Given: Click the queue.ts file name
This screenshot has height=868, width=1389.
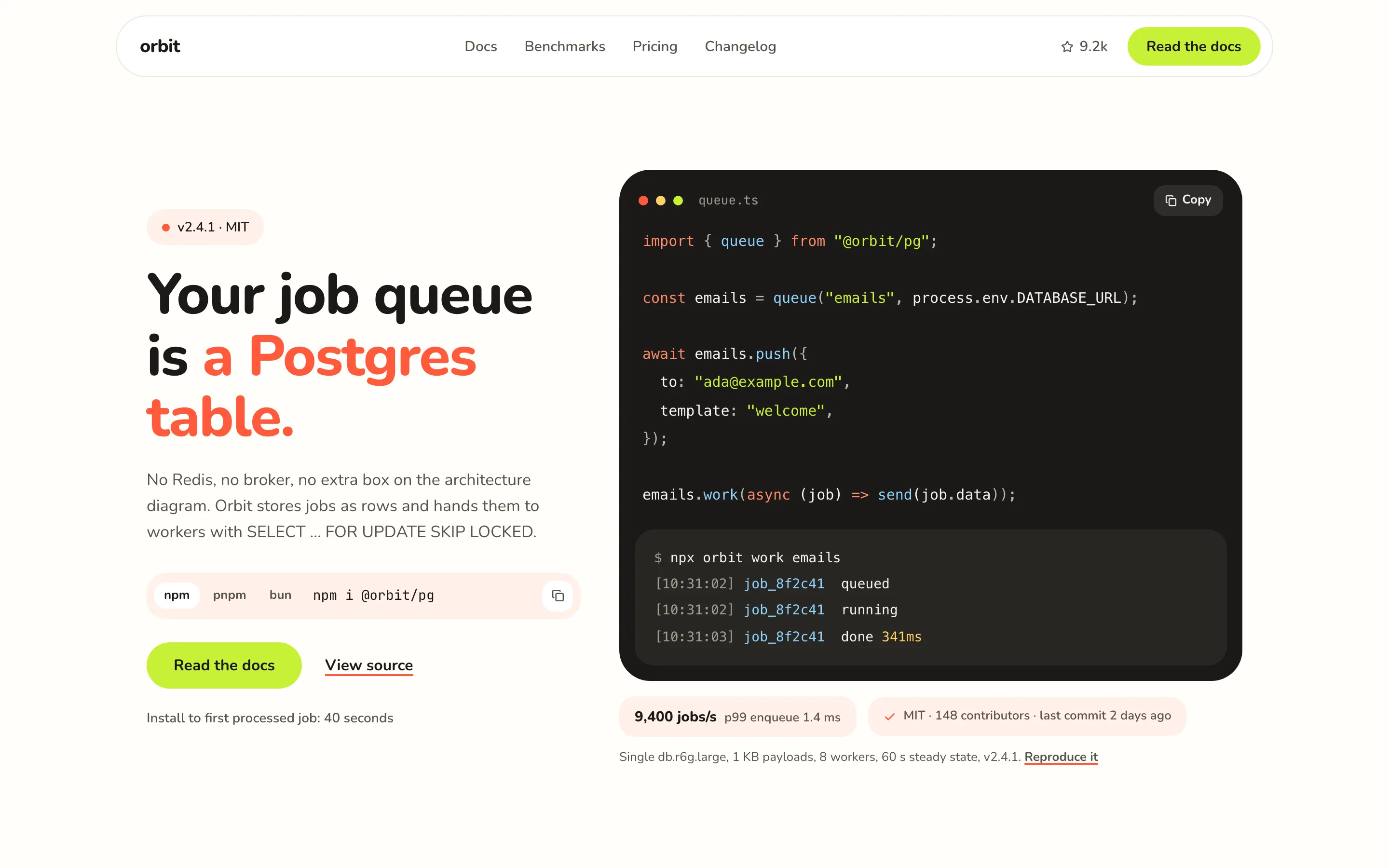Looking at the screenshot, I should 728,200.
